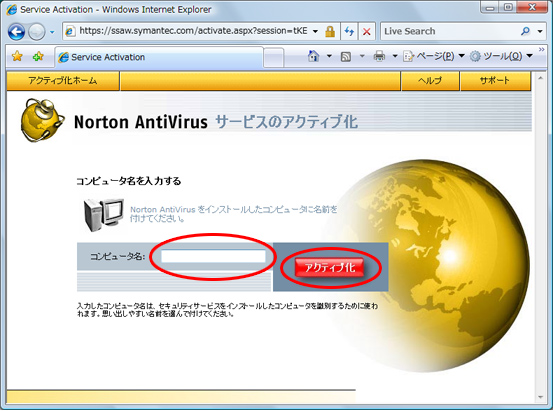Click the desktop computer illustration icon

[x=103, y=214]
